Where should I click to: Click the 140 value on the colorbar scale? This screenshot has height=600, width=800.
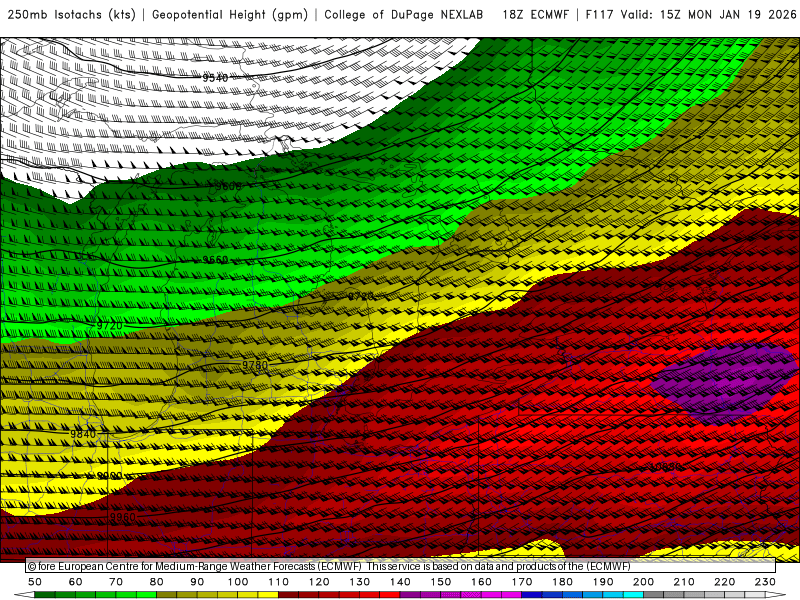click(400, 582)
